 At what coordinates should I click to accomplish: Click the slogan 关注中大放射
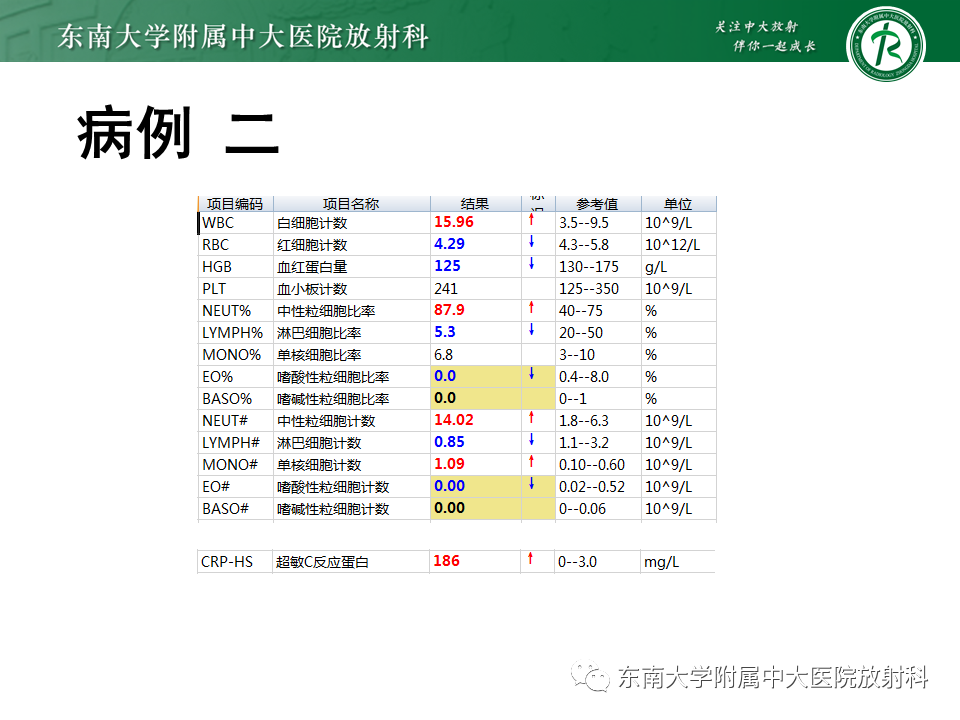click(x=757, y=26)
